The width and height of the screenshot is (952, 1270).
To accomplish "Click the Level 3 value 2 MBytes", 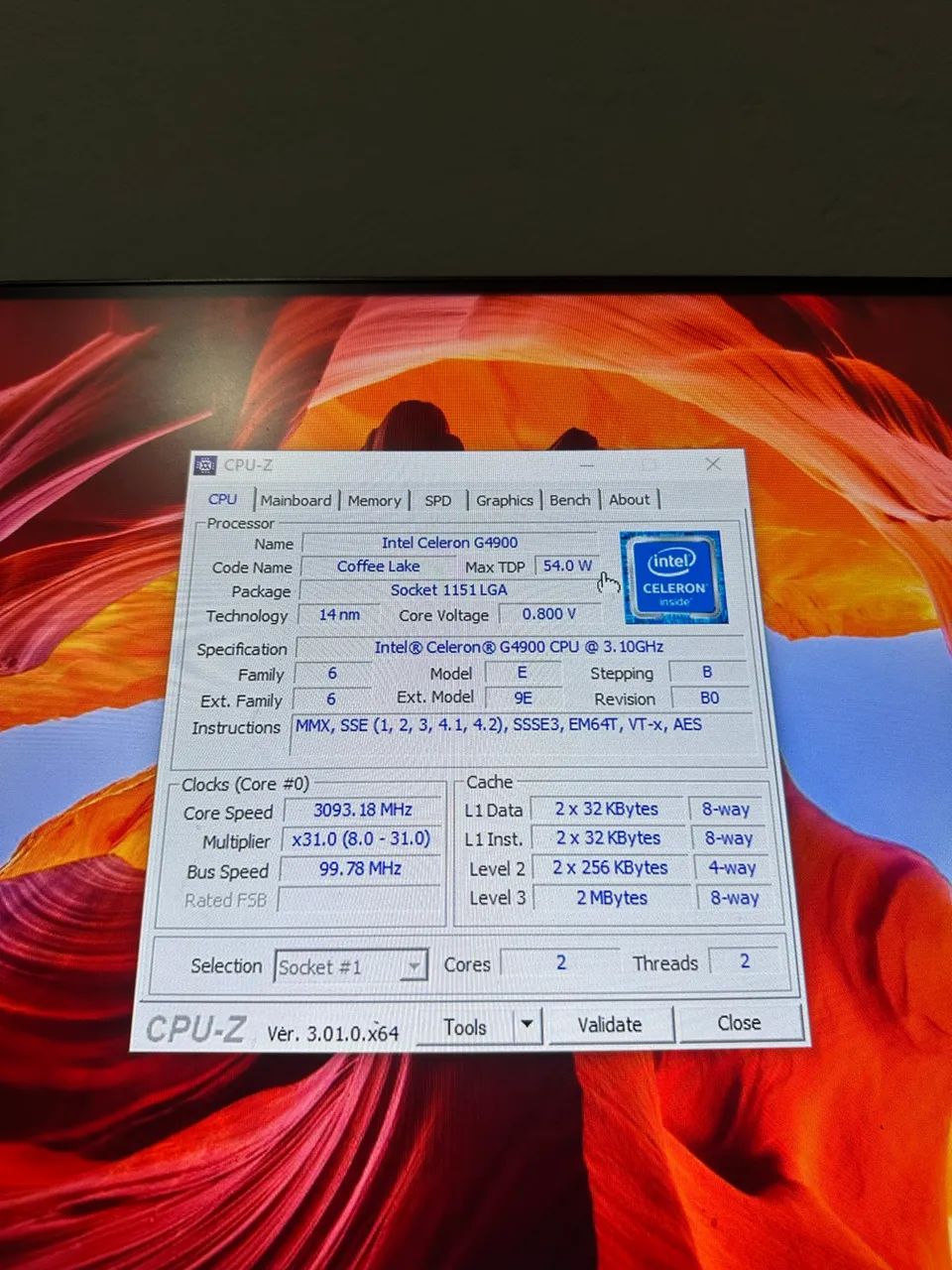I will click(x=612, y=898).
